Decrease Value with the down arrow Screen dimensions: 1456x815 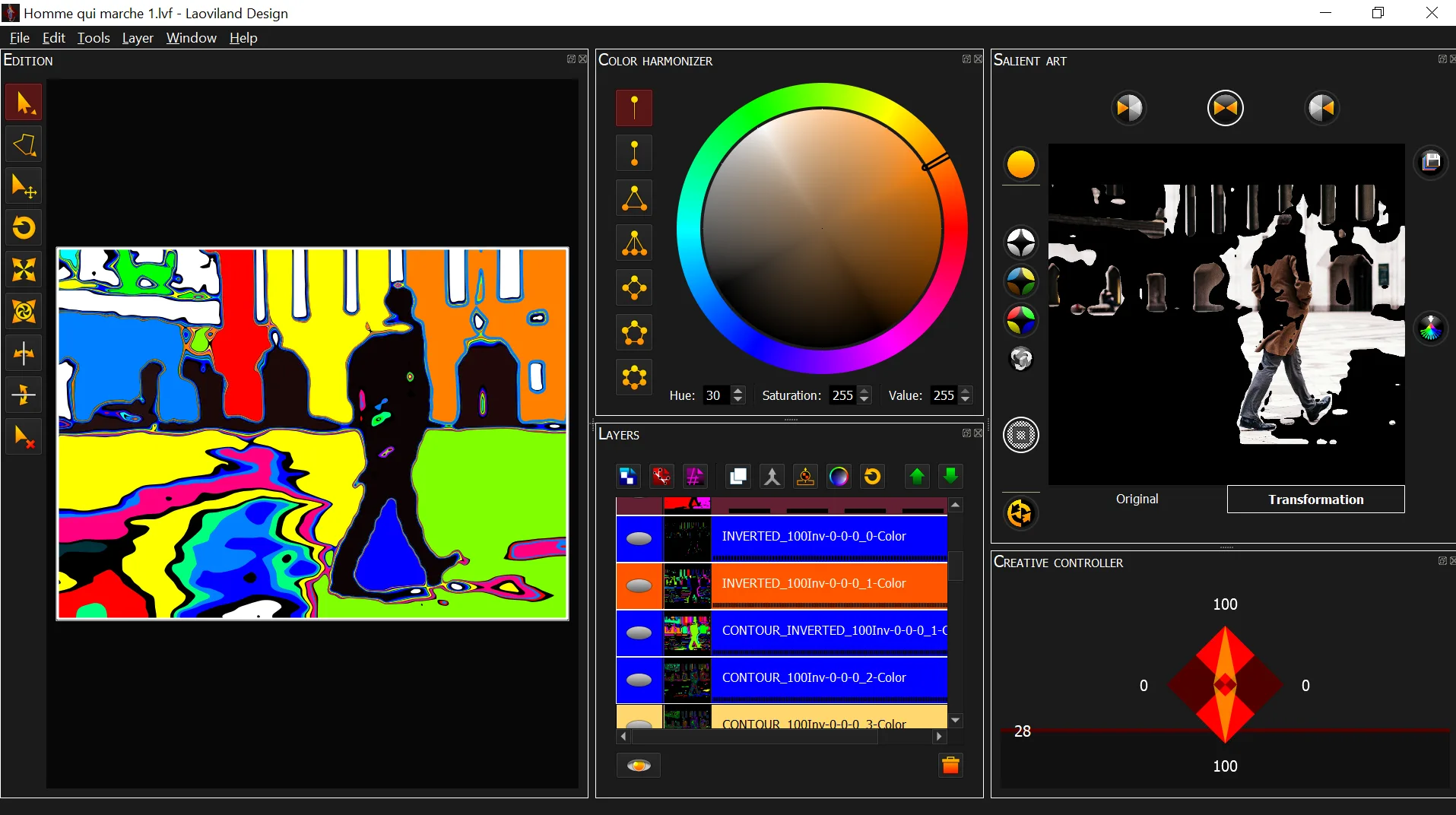click(966, 400)
